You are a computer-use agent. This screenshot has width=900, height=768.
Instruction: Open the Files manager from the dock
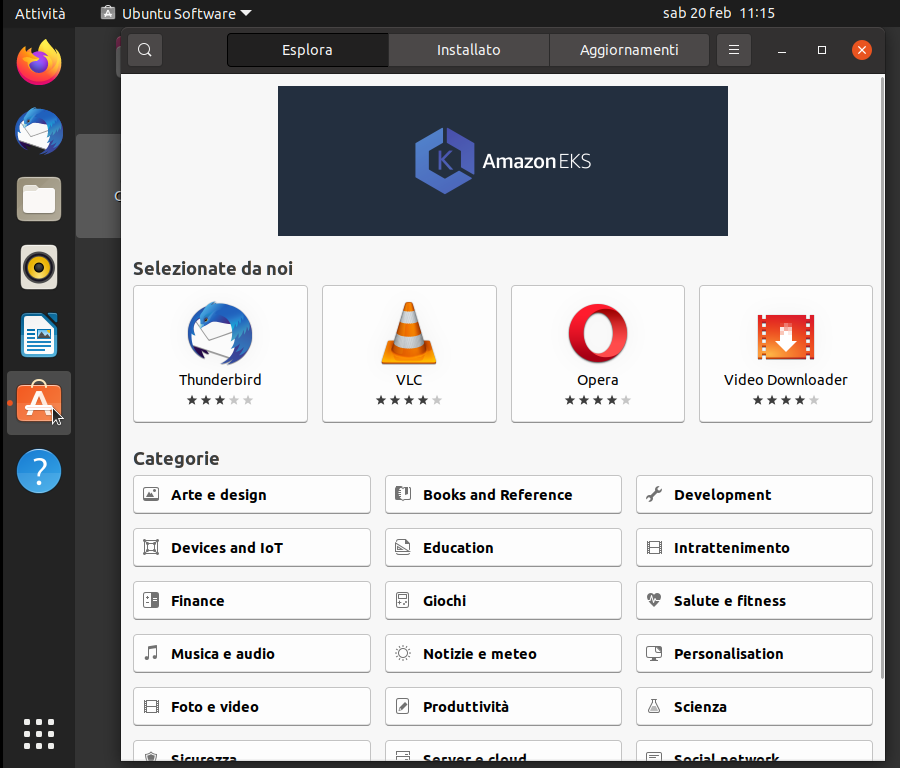pos(39,199)
